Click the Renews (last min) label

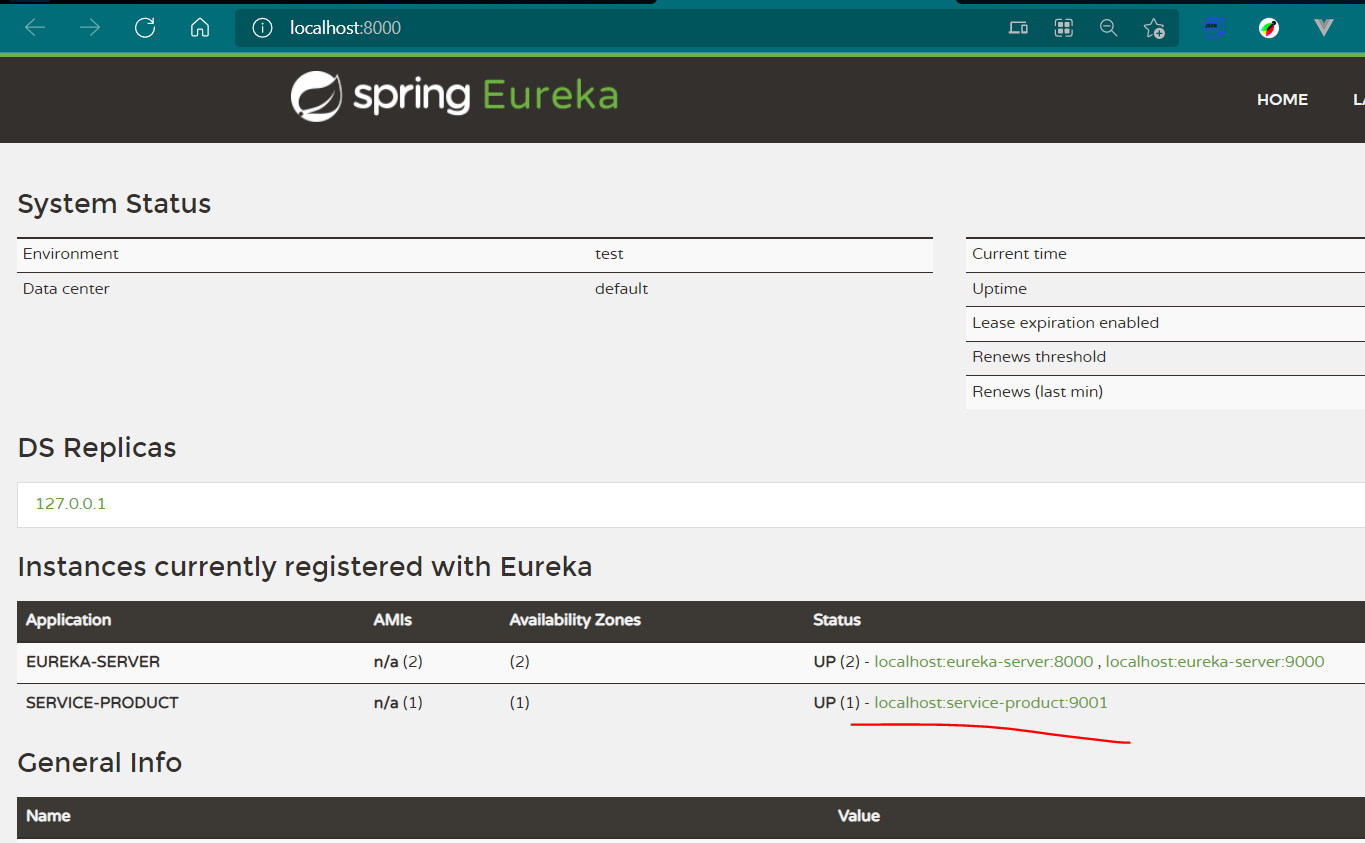(1037, 392)
